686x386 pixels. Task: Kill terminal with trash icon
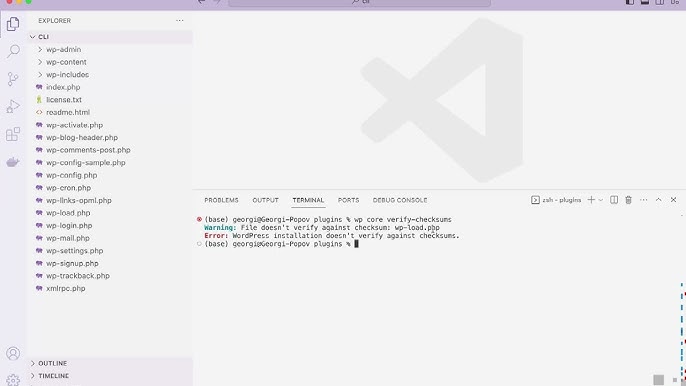(628, 200)
